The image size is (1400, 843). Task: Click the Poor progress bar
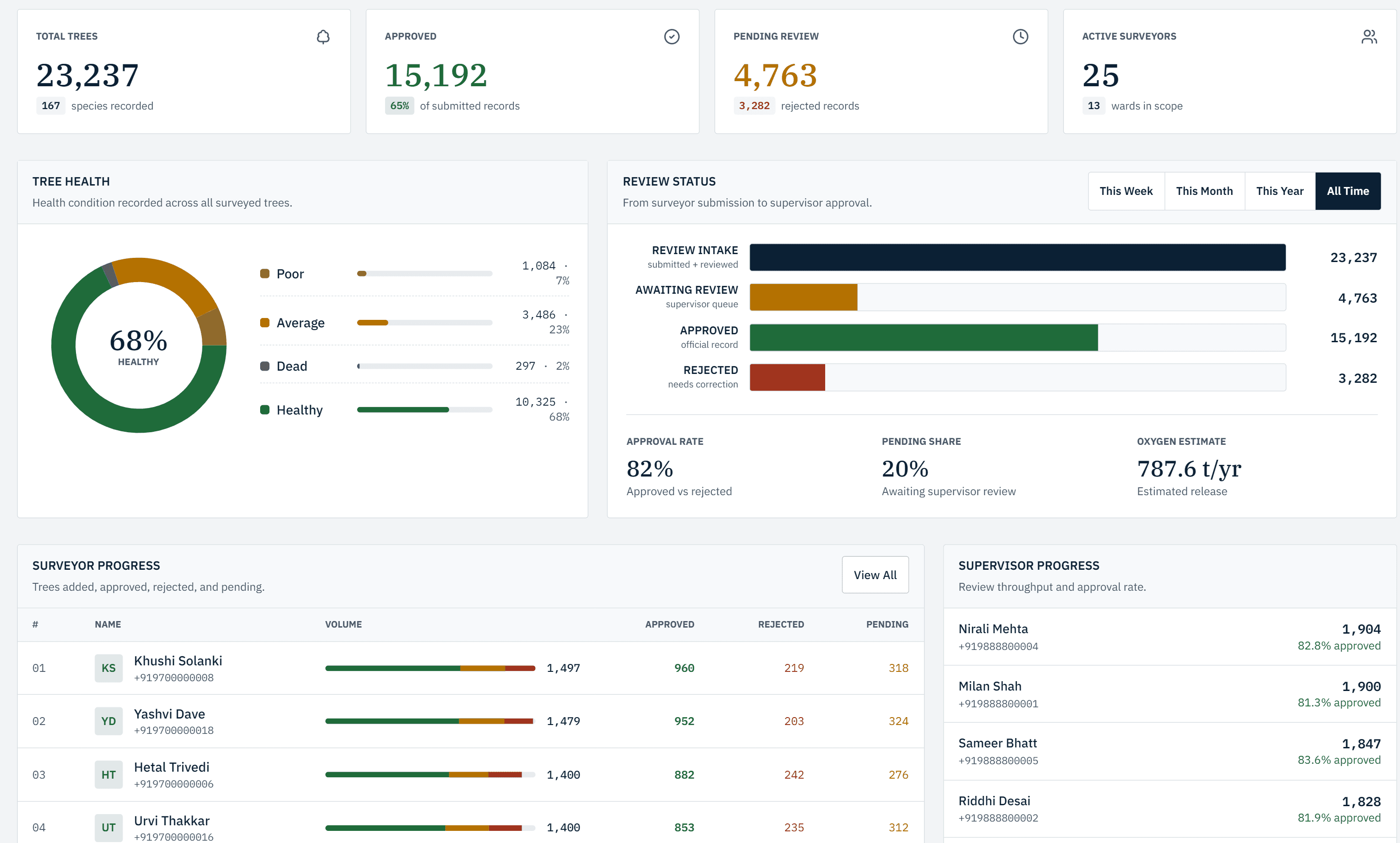425,273
